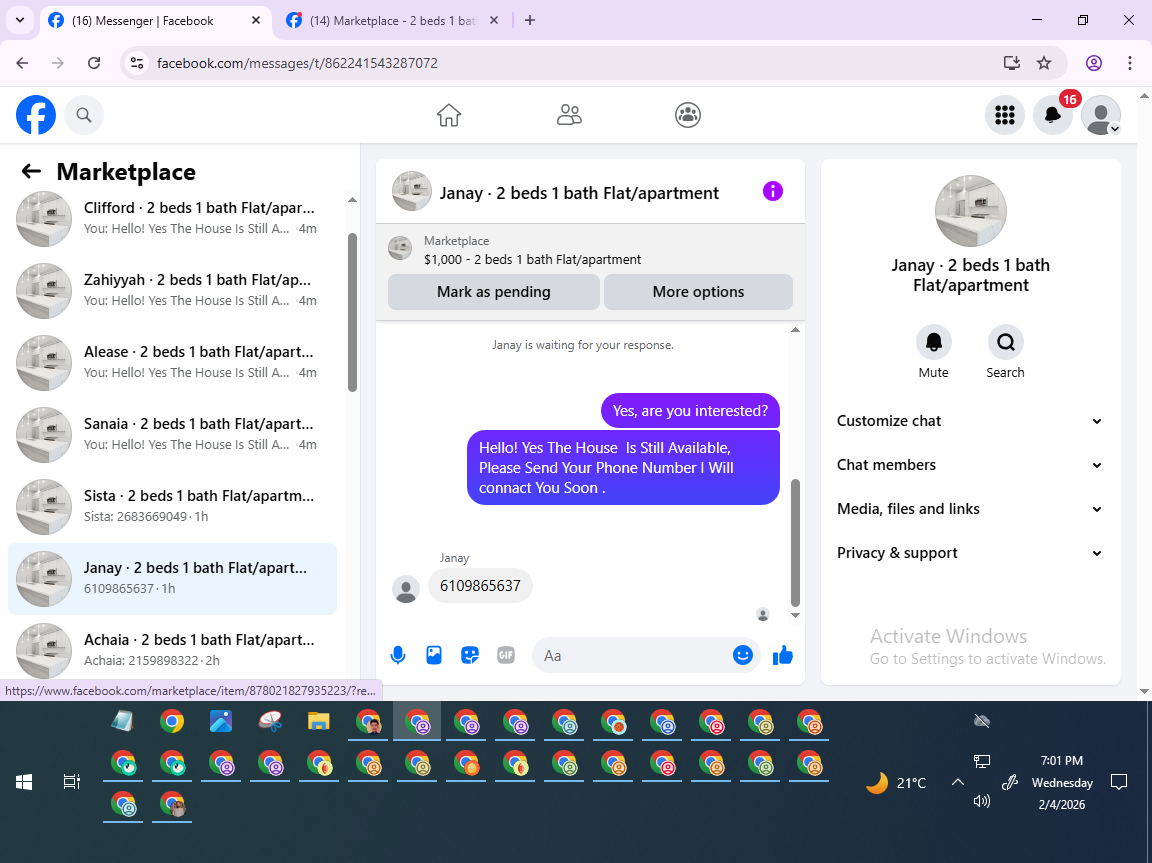Click the Janay chat header title
Viewport: 1152px width, 863px height.
click(x=579, y=193)
